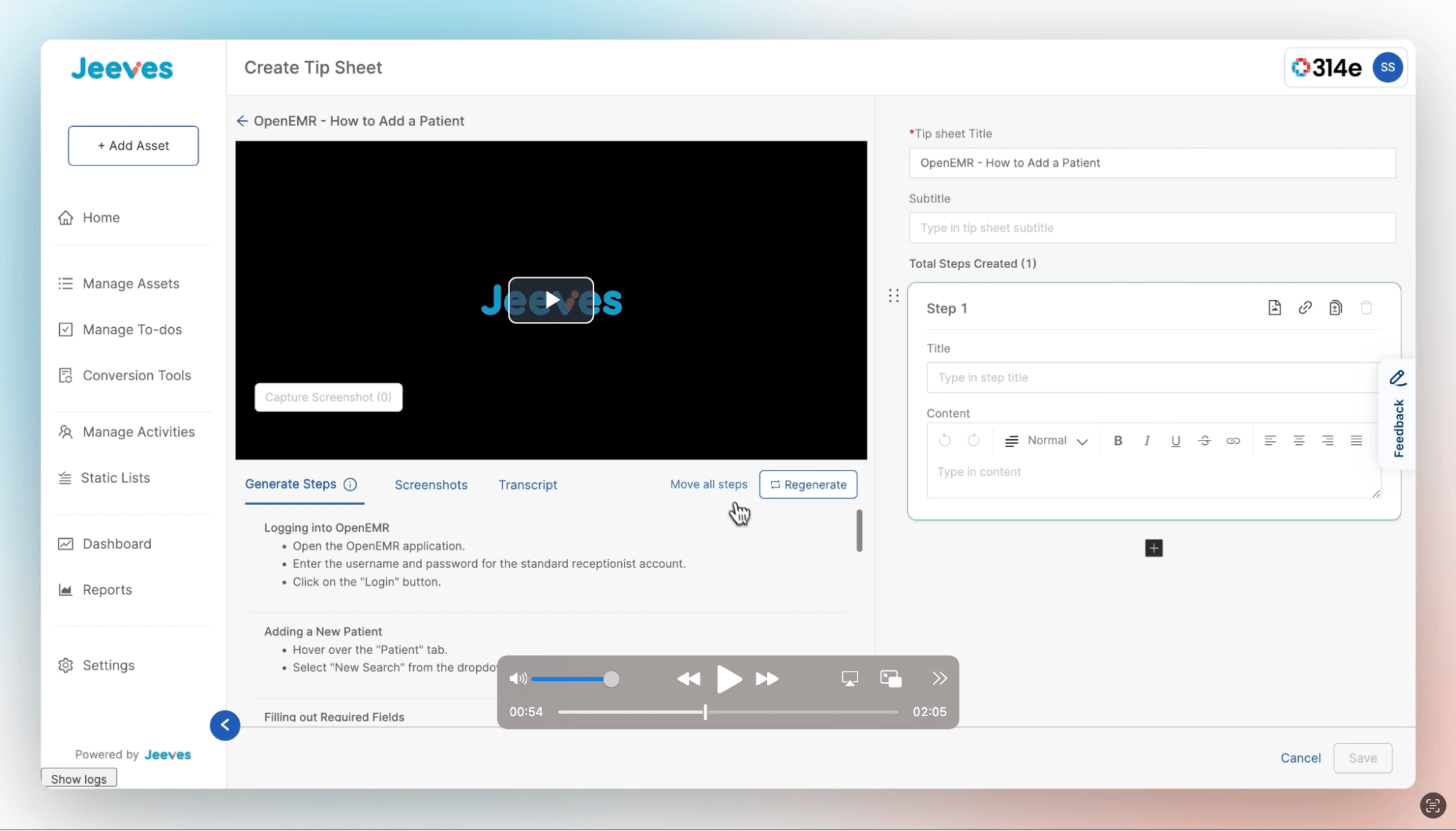Justify content text
Image resolution: width=1456 pixels, height=831 pixels.
point(1356,441)
